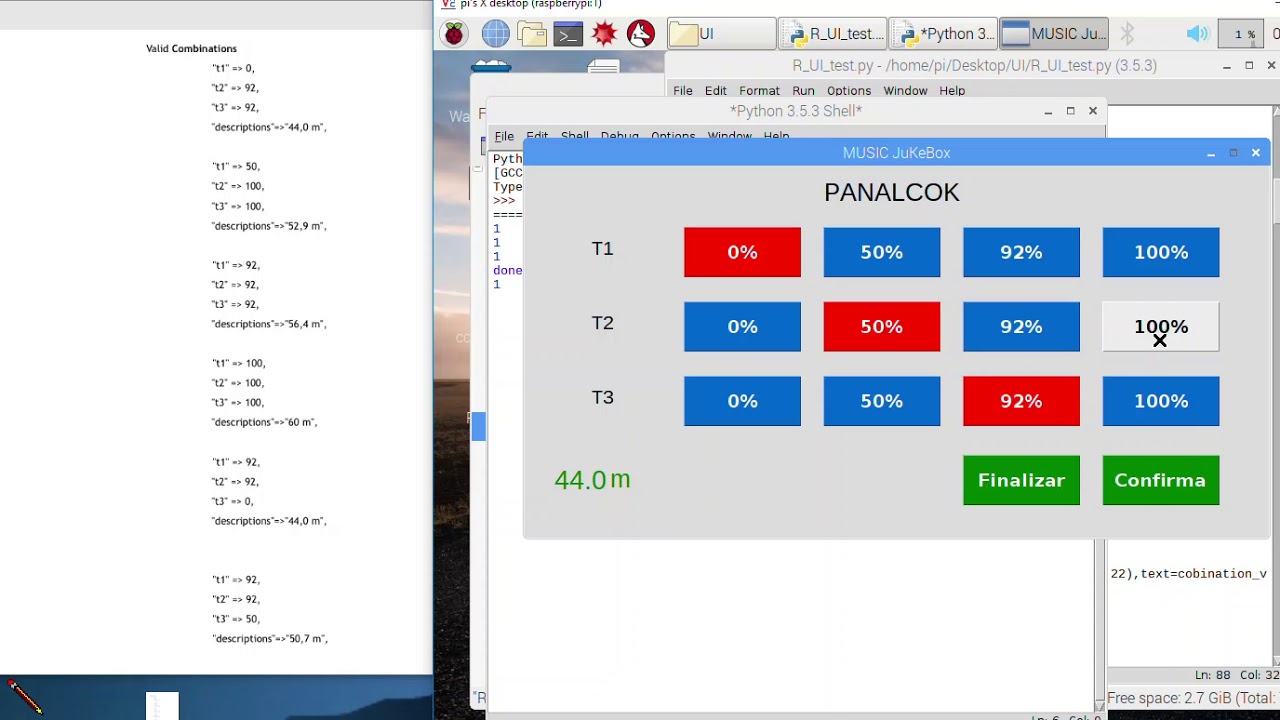Click the T2 row label
This screenshot has width=1280, height=720.
[602, 322]
